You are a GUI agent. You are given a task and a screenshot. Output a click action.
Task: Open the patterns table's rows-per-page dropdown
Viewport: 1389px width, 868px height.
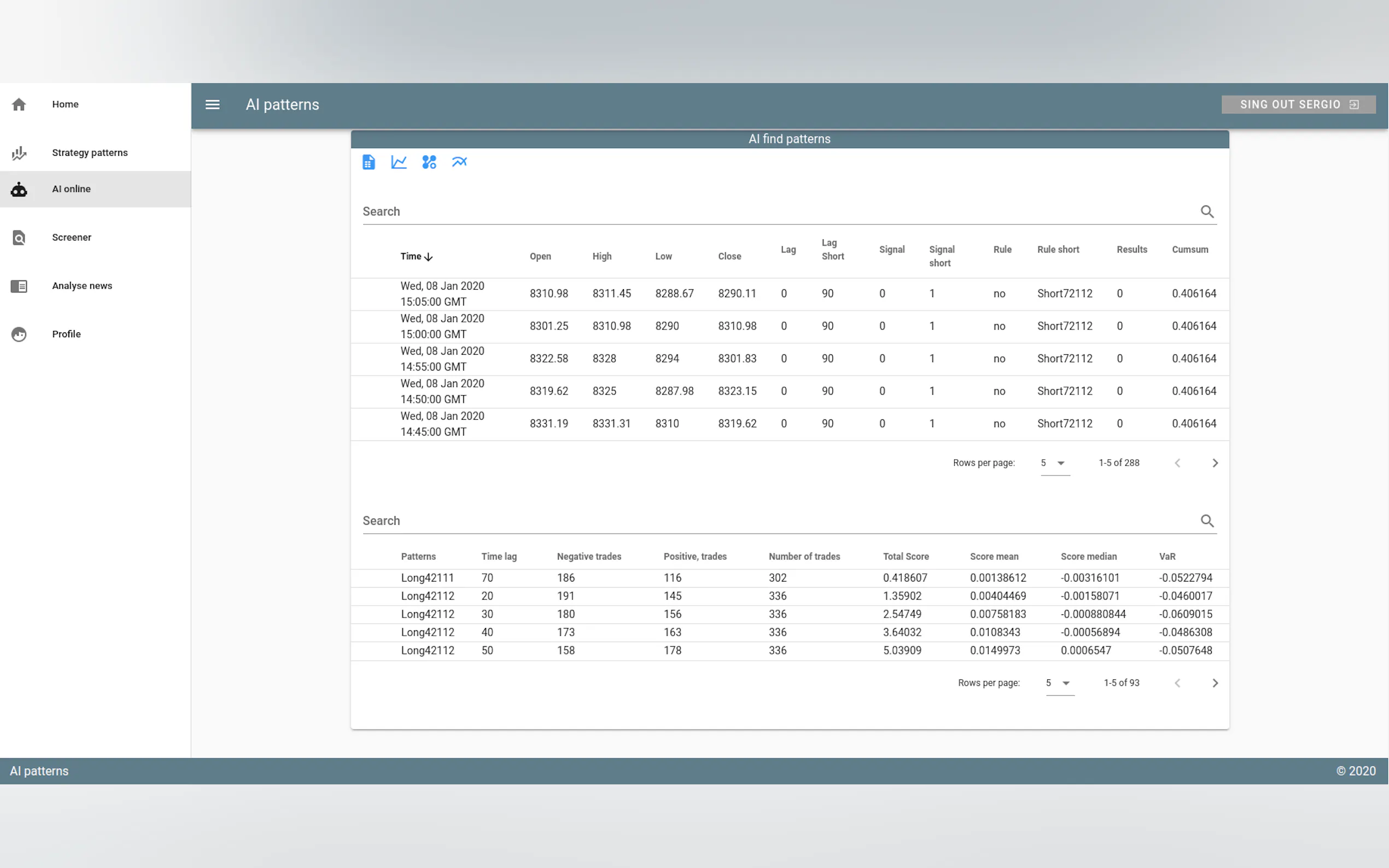[x=1059, y=683]
